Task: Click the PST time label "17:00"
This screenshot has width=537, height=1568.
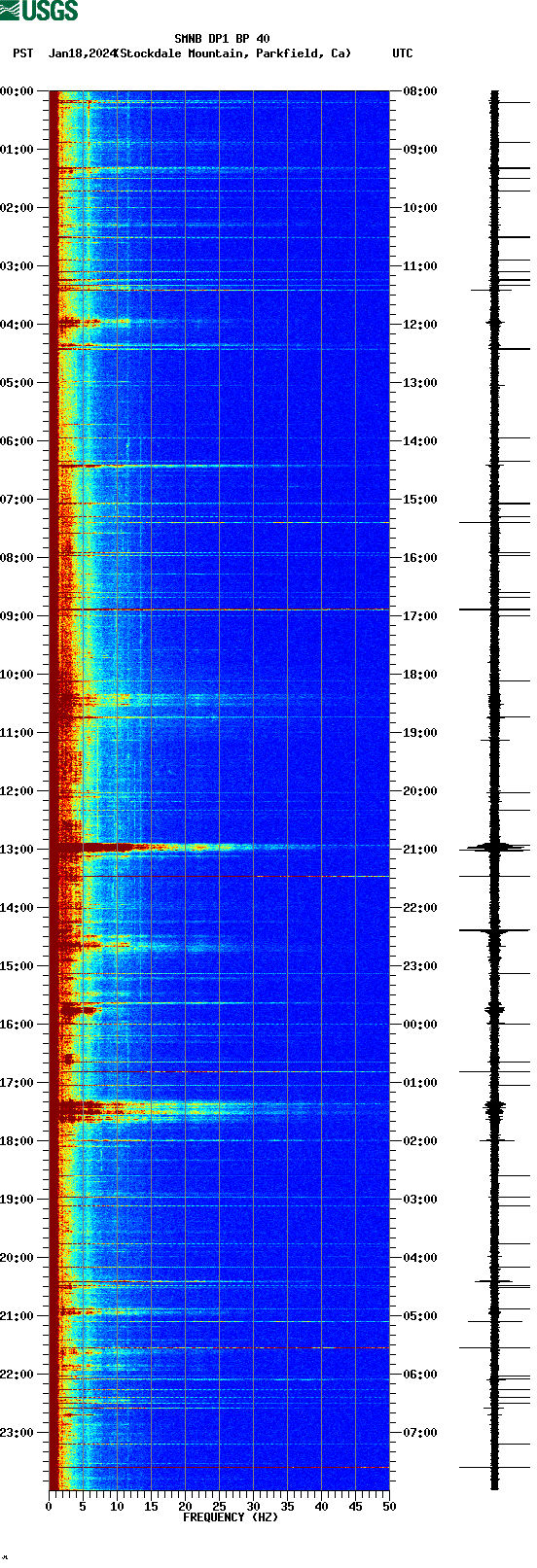Action: tap(18, 1083)
